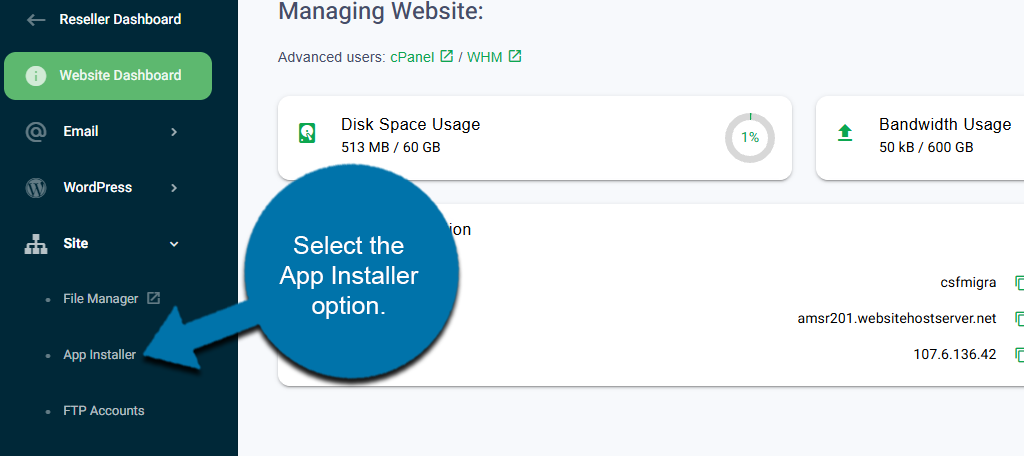
Task: Click the Email at-sign icon
Action: (36, 132)
